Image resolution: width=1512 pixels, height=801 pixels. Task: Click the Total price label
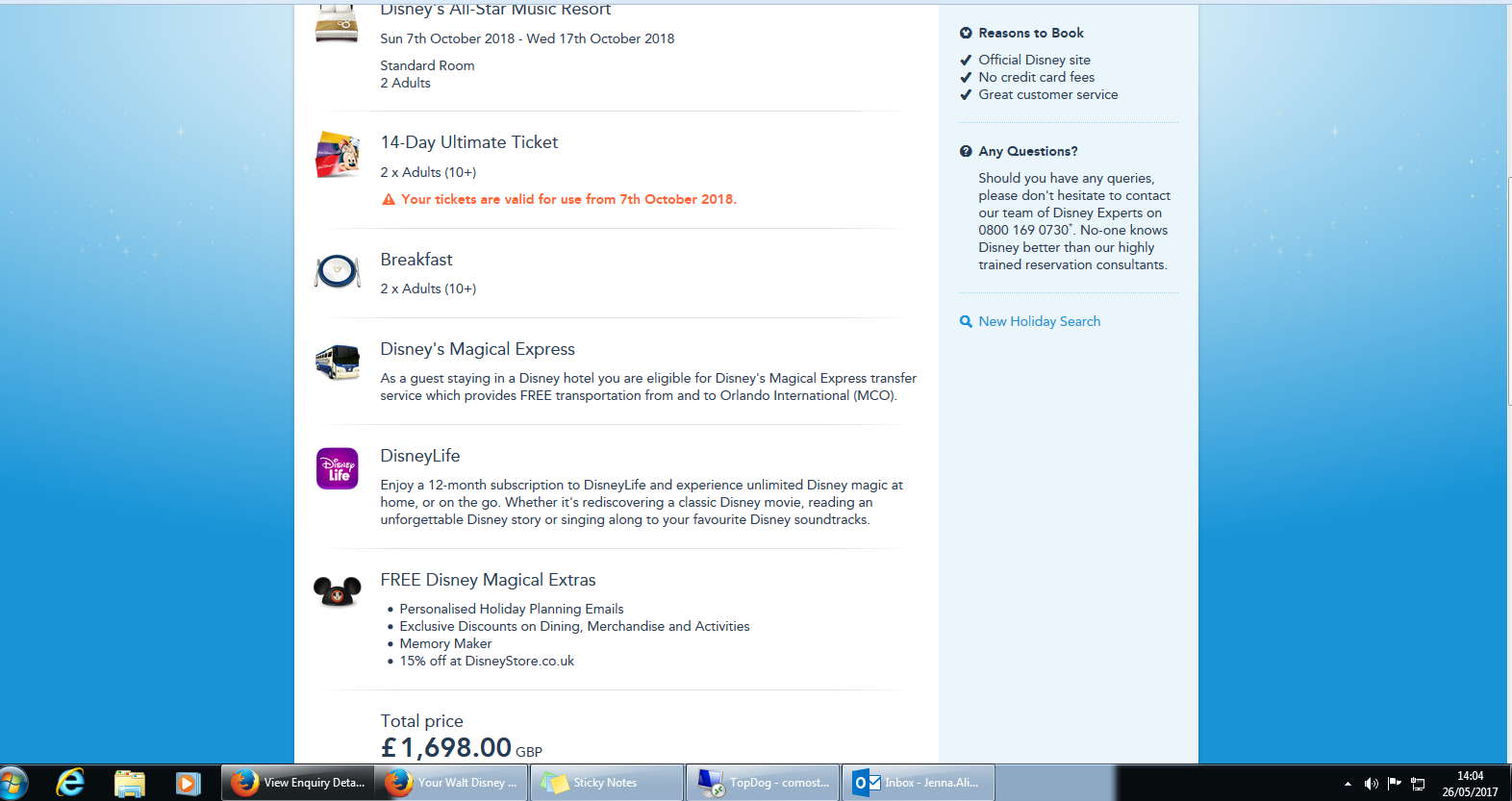coord(422,721)
